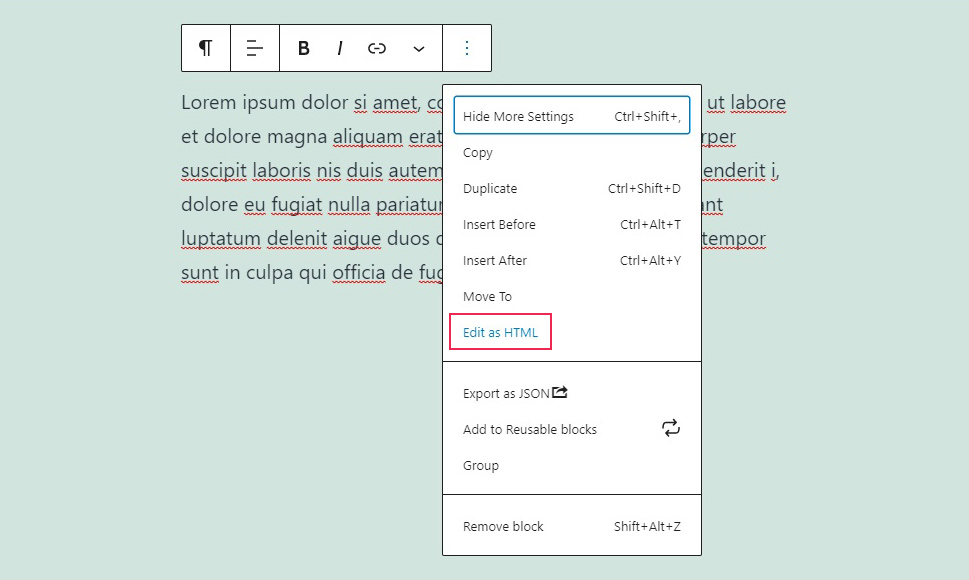Open the more rich-text options chevron
The width and height of the screenshot is (969, 580).
coord(418,48)
